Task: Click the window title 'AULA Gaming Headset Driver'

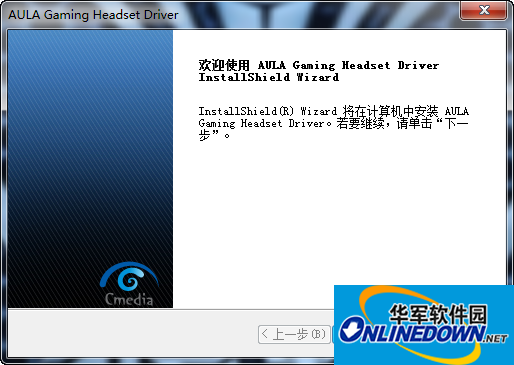Action: click(93, 15)
